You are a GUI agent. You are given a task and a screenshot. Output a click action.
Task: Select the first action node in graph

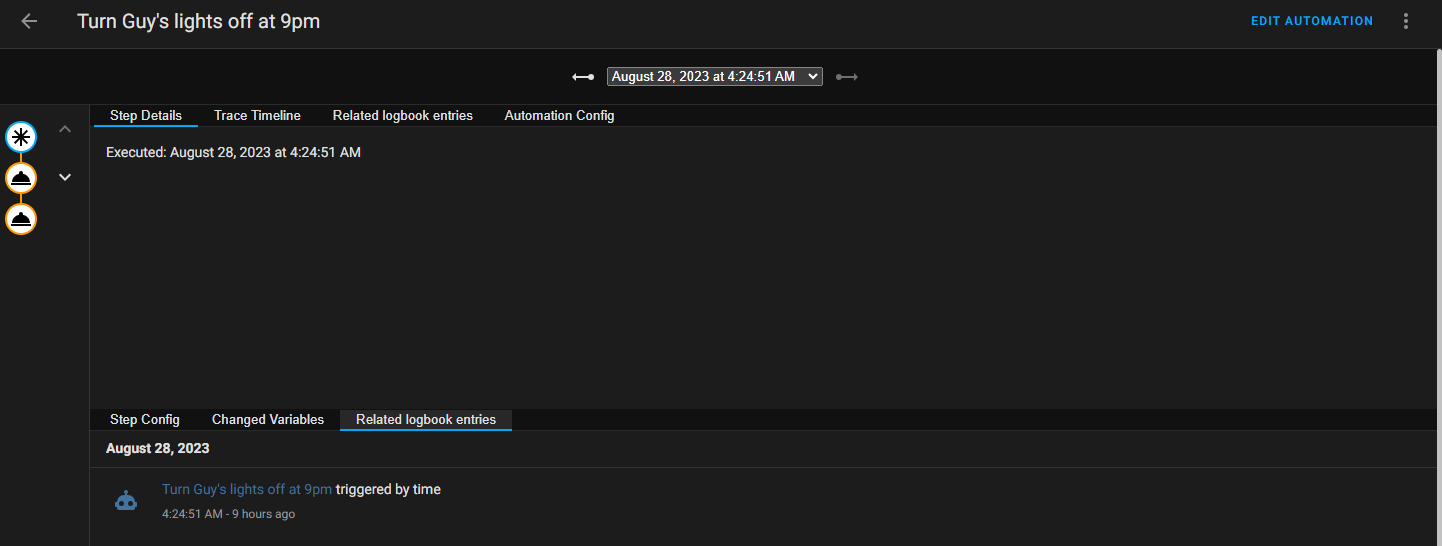pyautogui.click(x=21, y=178)
